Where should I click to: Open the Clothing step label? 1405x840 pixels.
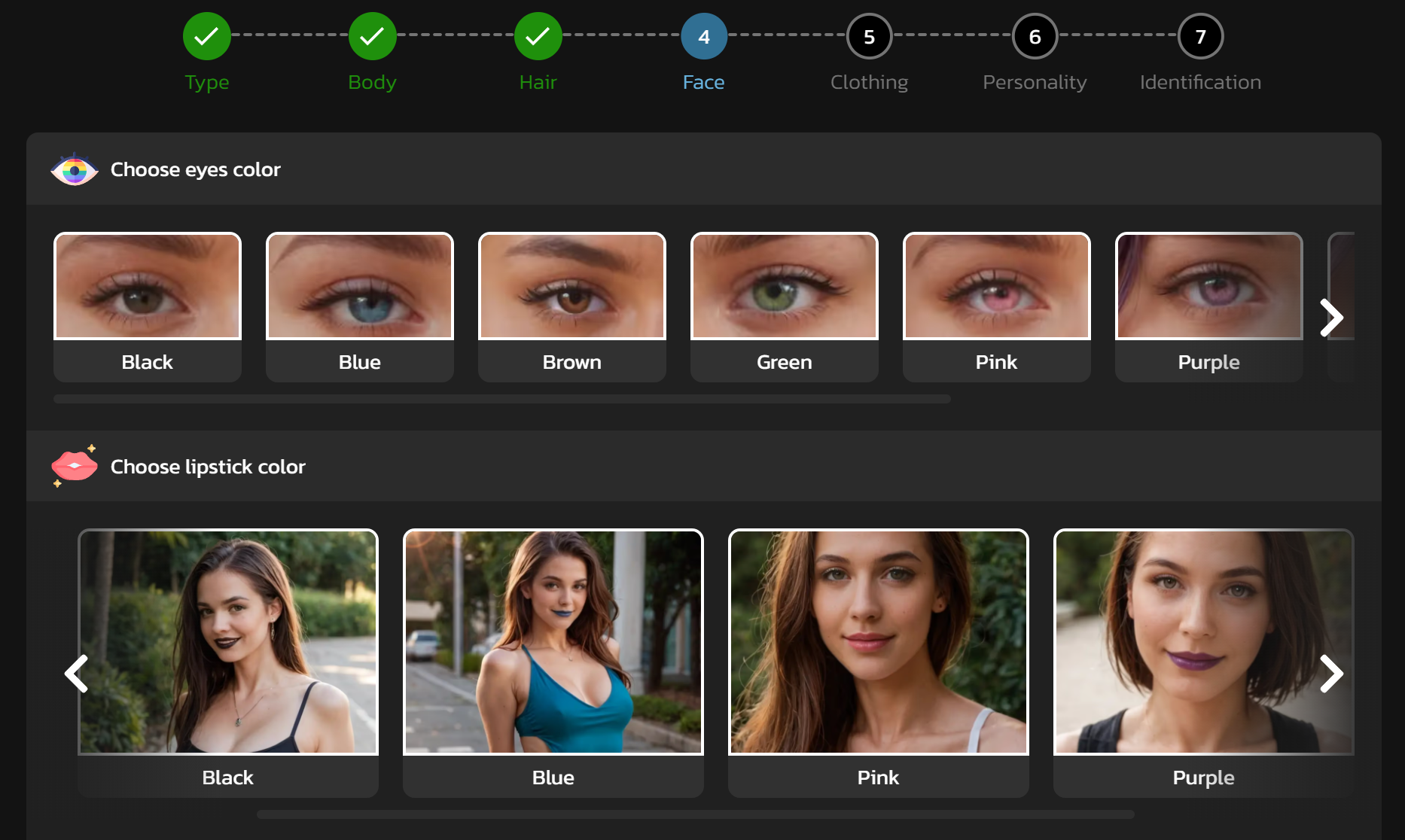pos(869,82)
